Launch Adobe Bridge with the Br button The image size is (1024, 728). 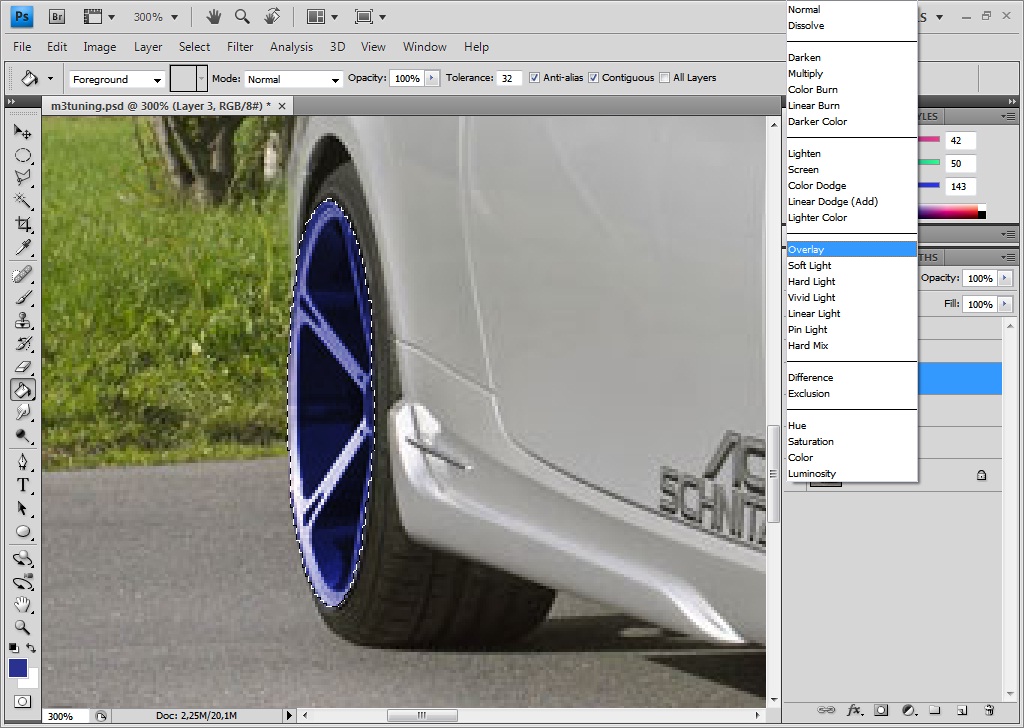57,17
